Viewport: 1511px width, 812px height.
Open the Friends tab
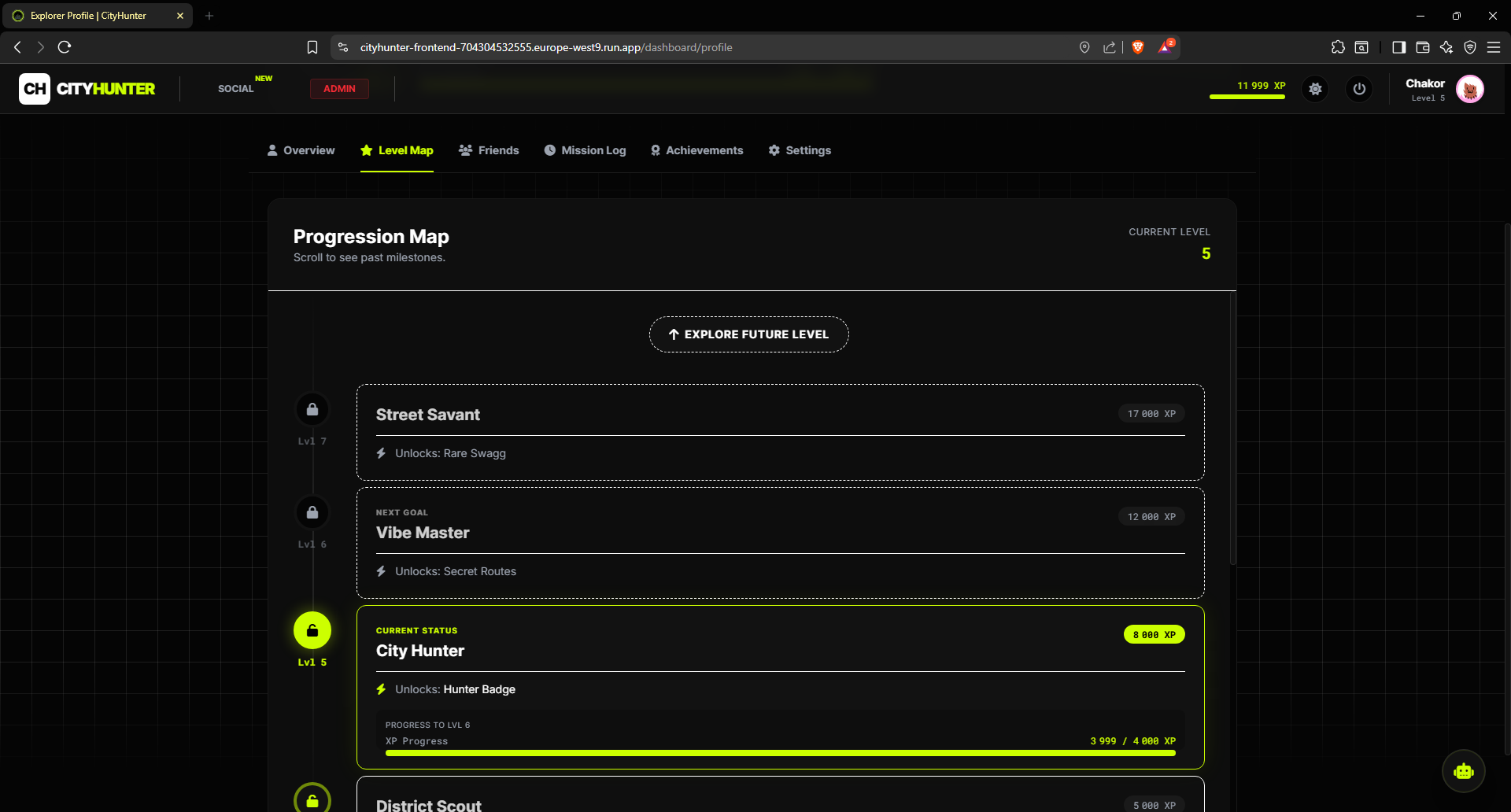coord(489,150)
